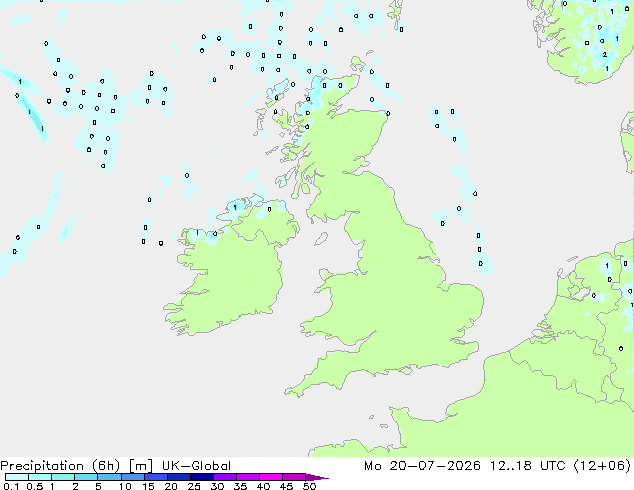Click the 25–30 navy legend swatch
634x490 pixels.
coord(201,477)
